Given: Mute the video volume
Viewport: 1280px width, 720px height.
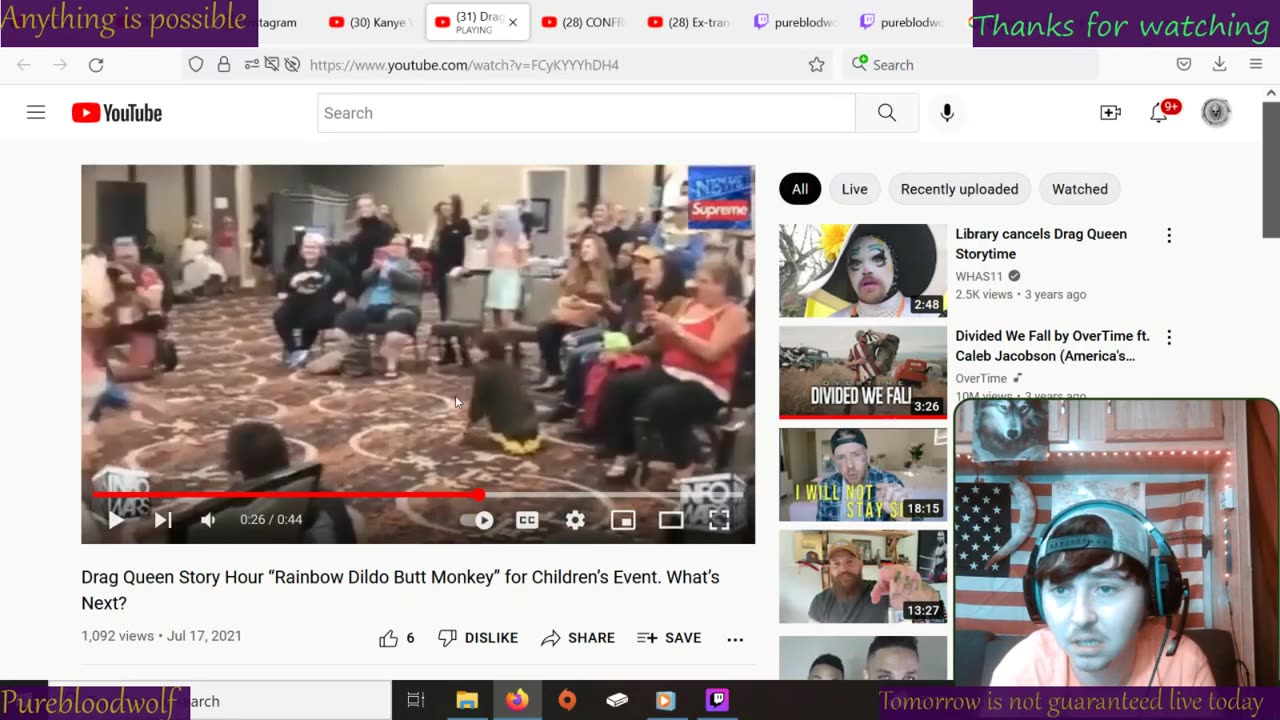Looking at the screenshot, I should (208, 520).
